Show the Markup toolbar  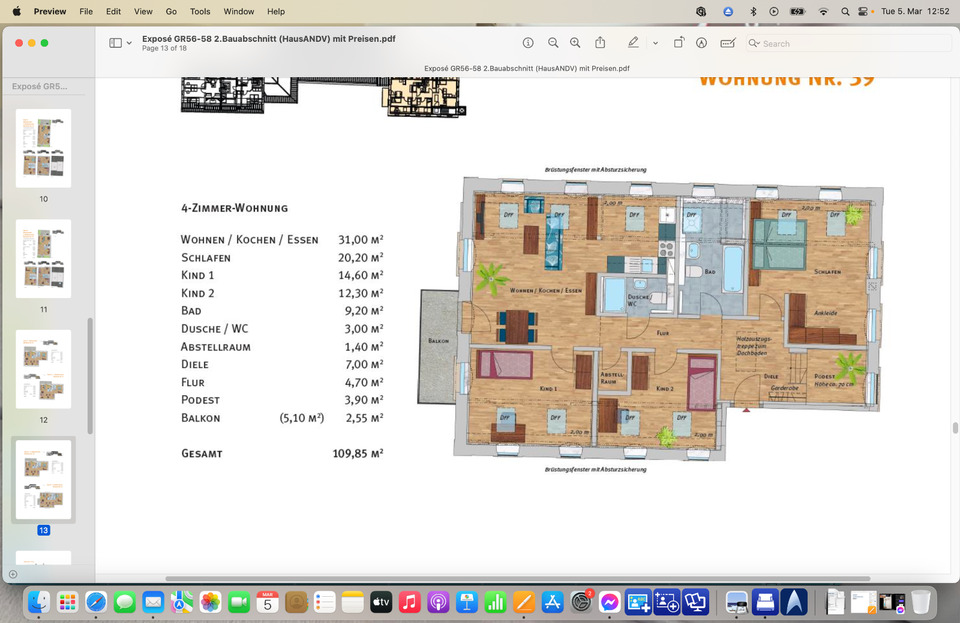(701, 43)
